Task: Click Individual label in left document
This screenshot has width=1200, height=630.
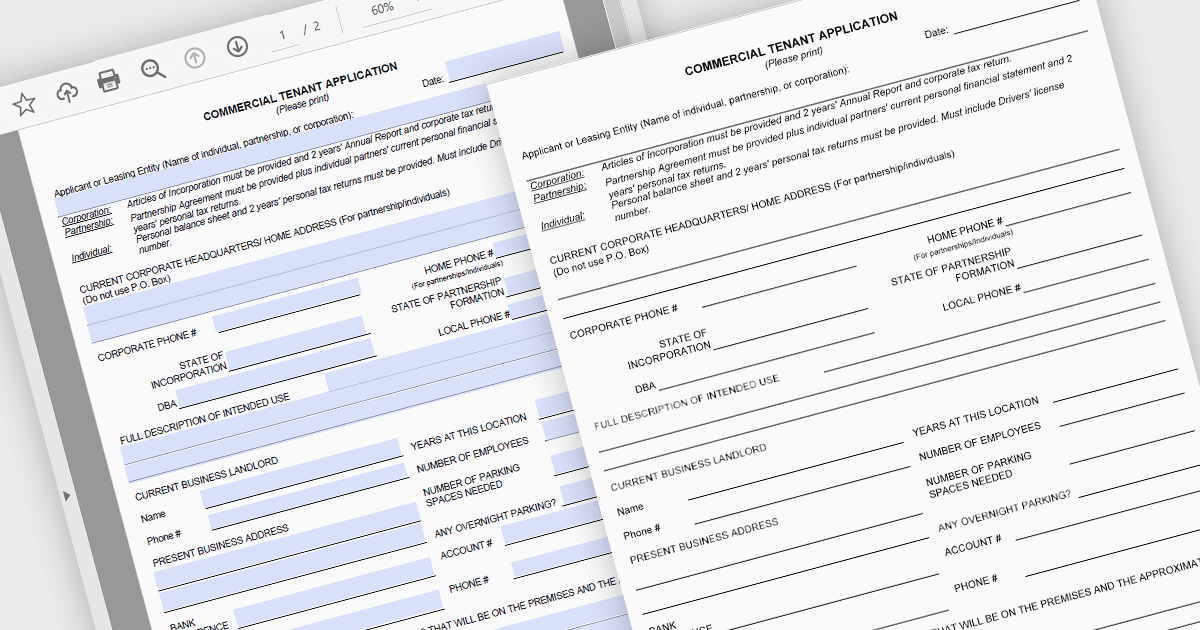Action: point(91,254)
